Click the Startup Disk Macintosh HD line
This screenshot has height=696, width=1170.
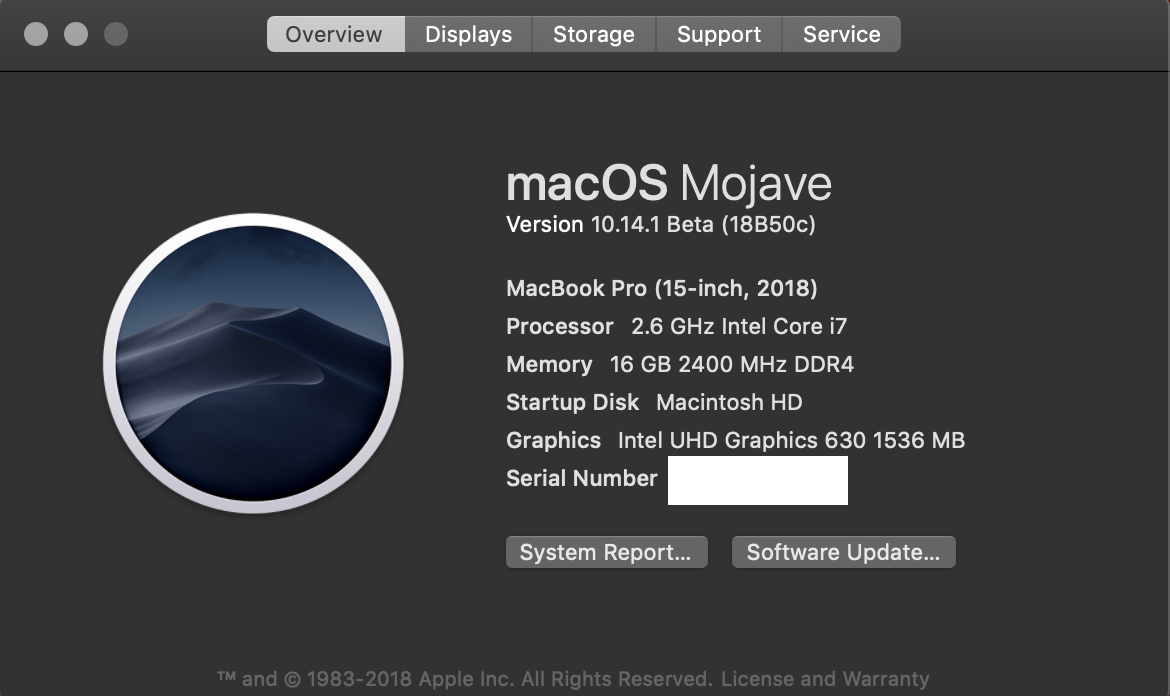click(x=654, y=402)
